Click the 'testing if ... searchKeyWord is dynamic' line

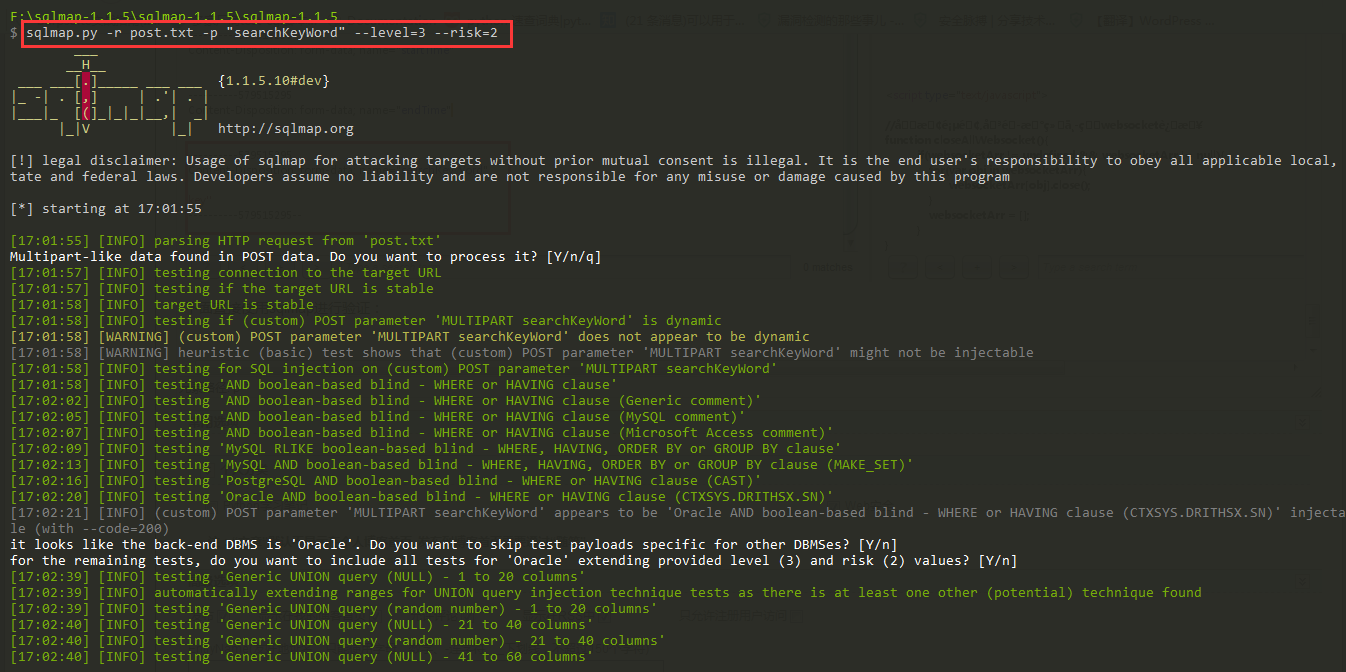[366, 321]
